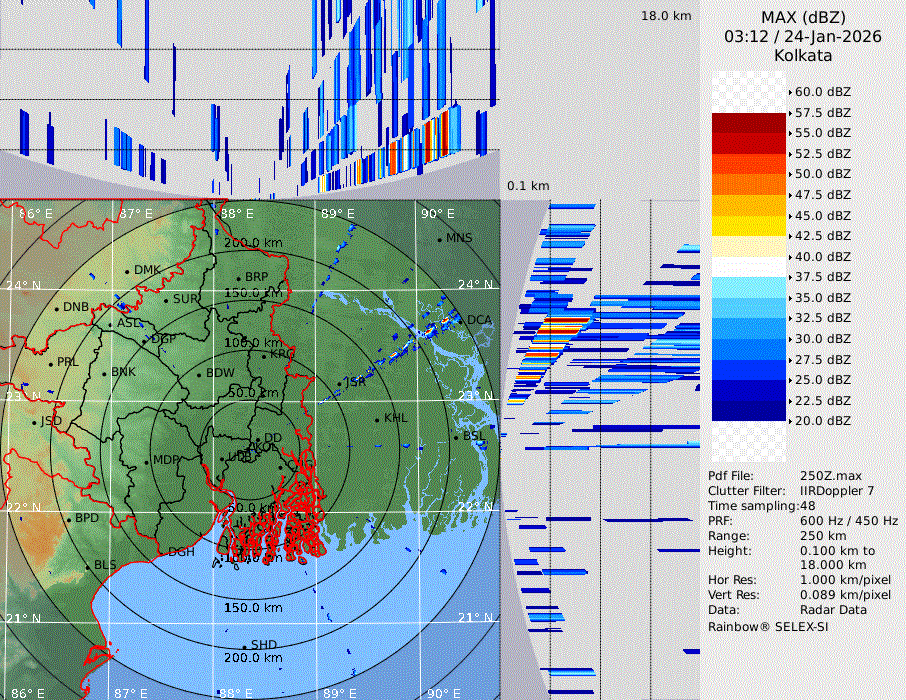Click the 03:12 / 24-Jan-2026 timestamp
Viewport: 906px width, 700px height.
(803, 36)
